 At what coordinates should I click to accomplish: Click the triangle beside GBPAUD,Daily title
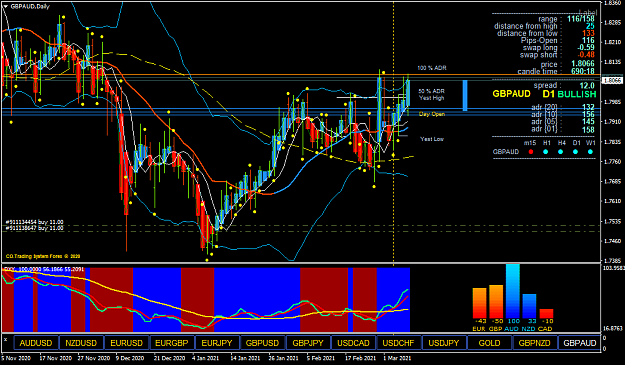[6, 6]
